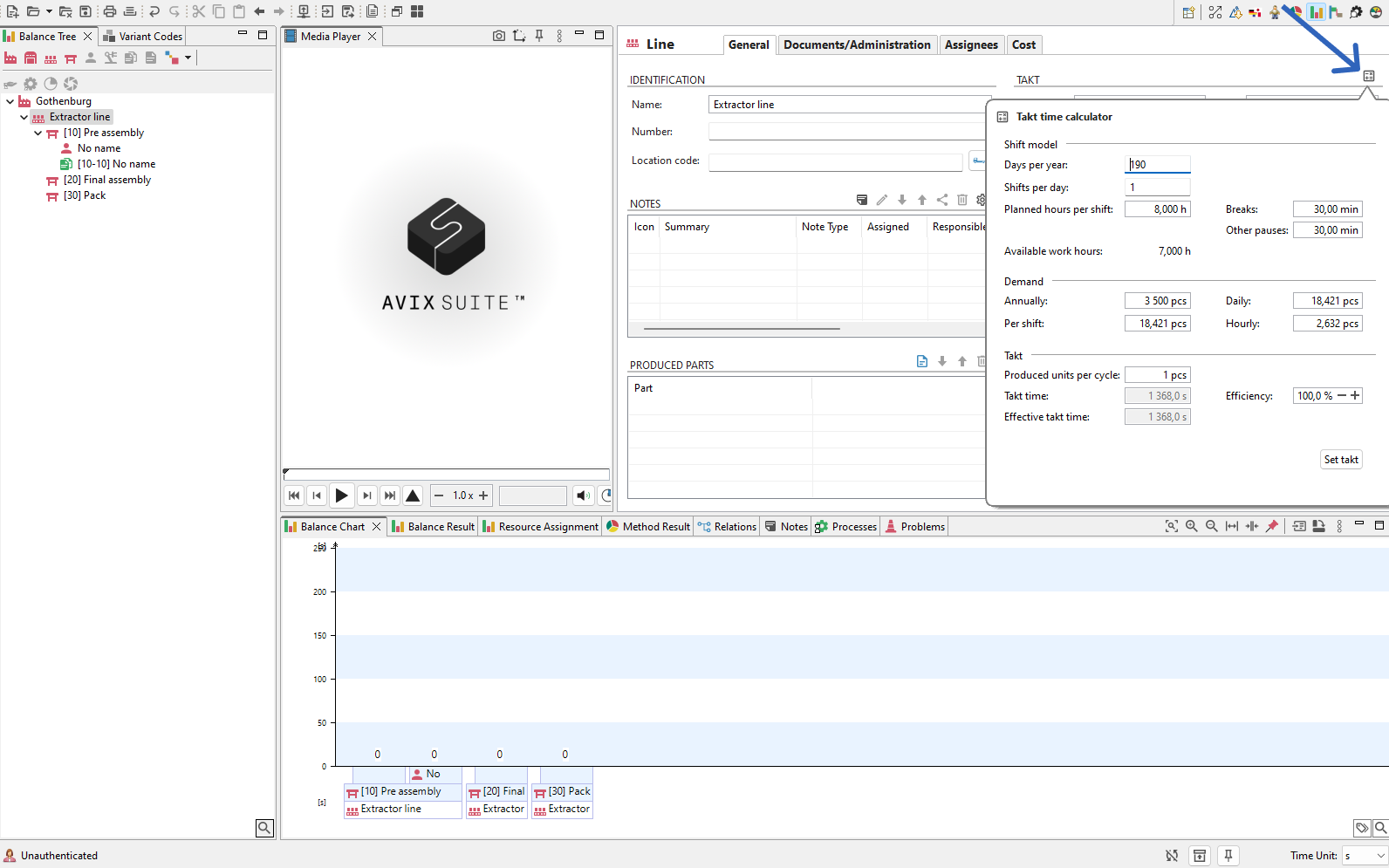Image resolution: width=1389 pixels, height=868 pixels.
Task: Click the media player snapshot camera icon
Action: [x=498, y=36]
